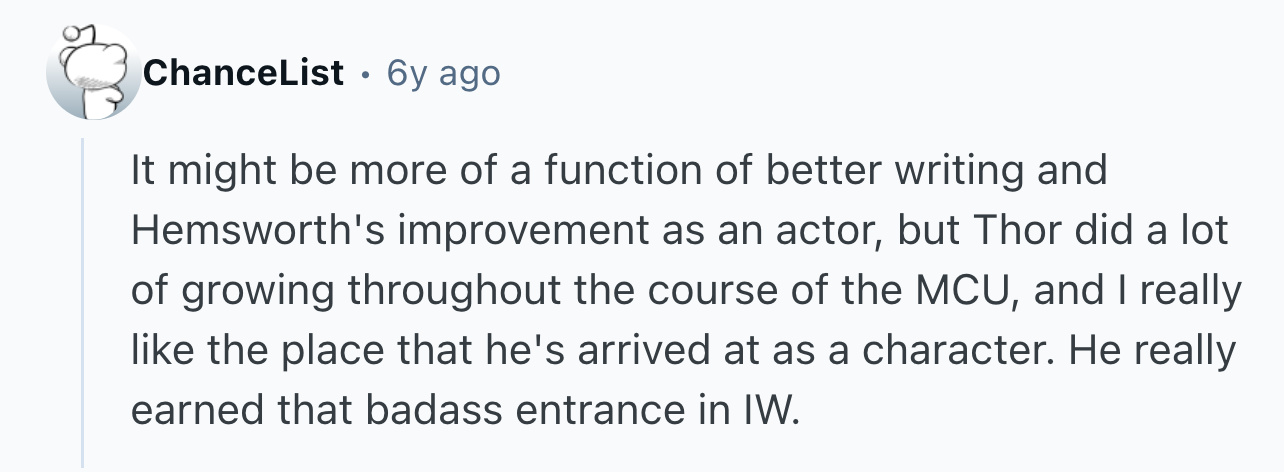The image size is (1284, 472).
Task: Click the dot separator beside ChanceList
Action: [366, 74]
